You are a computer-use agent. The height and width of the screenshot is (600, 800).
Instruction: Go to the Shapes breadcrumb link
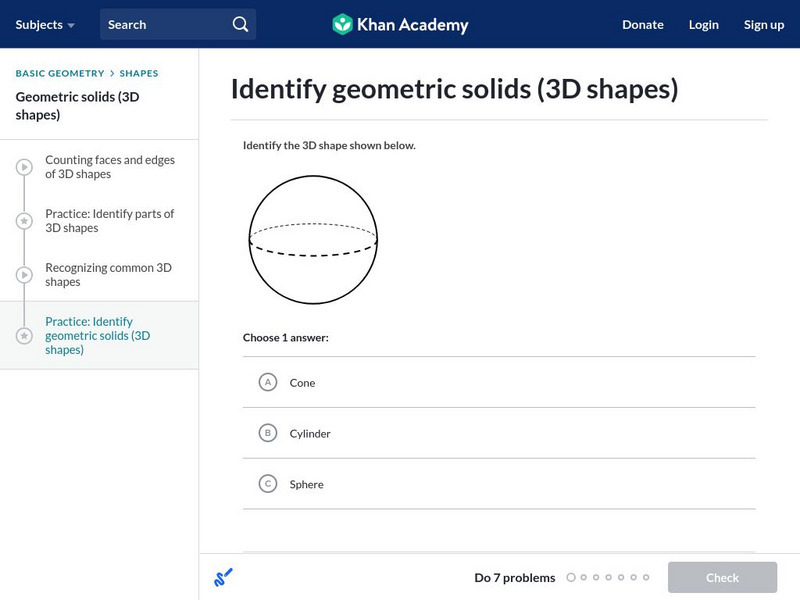coord(139,73)
